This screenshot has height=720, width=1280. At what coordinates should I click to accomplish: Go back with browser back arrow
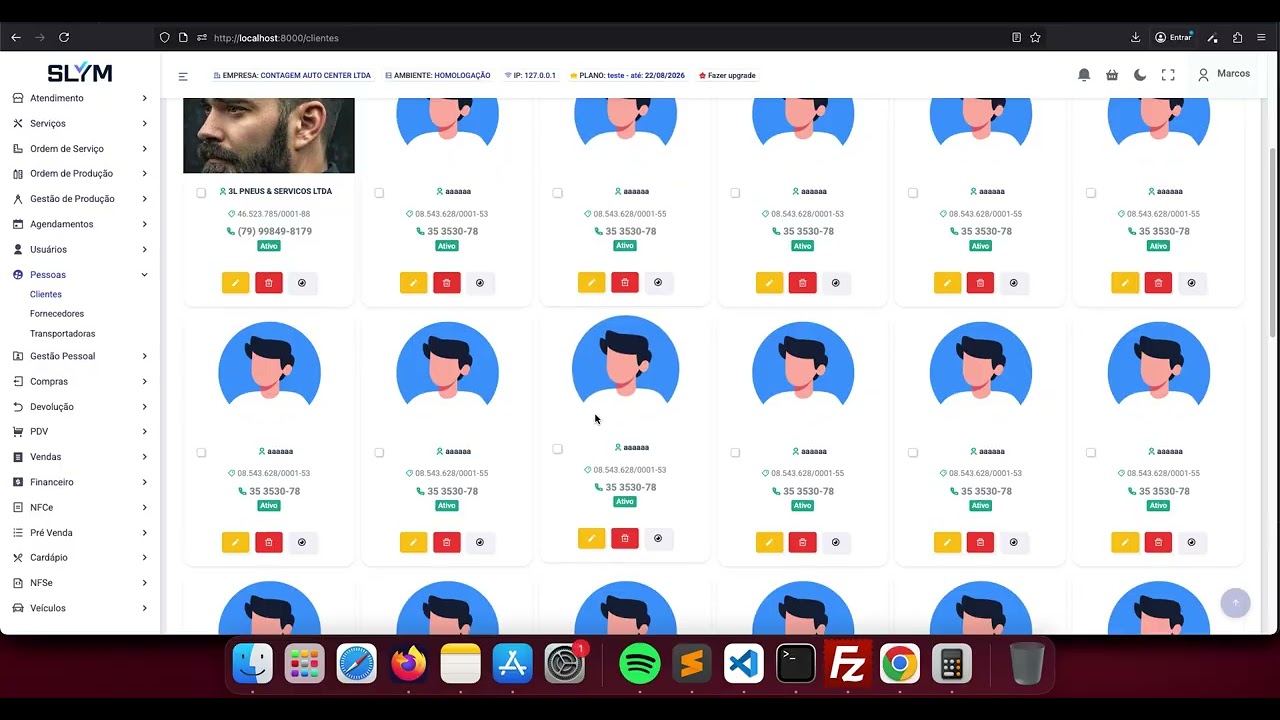(16, 38)
